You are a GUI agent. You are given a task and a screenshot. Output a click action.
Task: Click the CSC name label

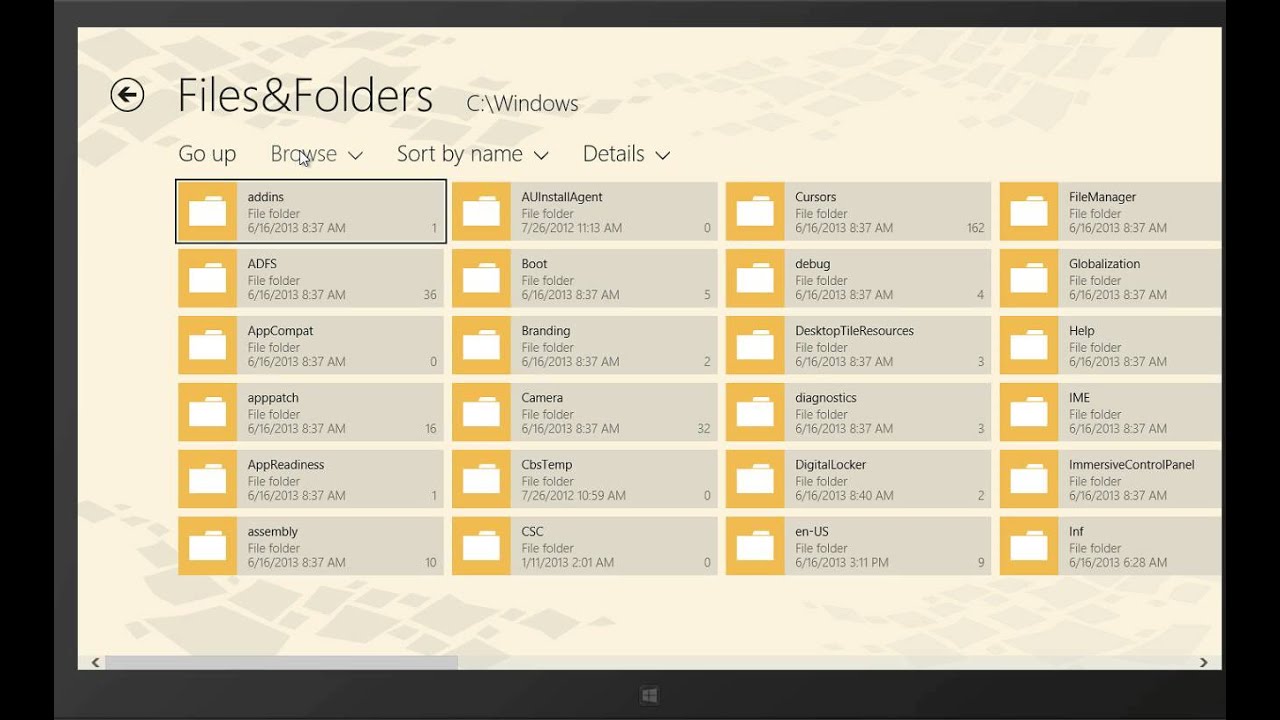[533, 532]
